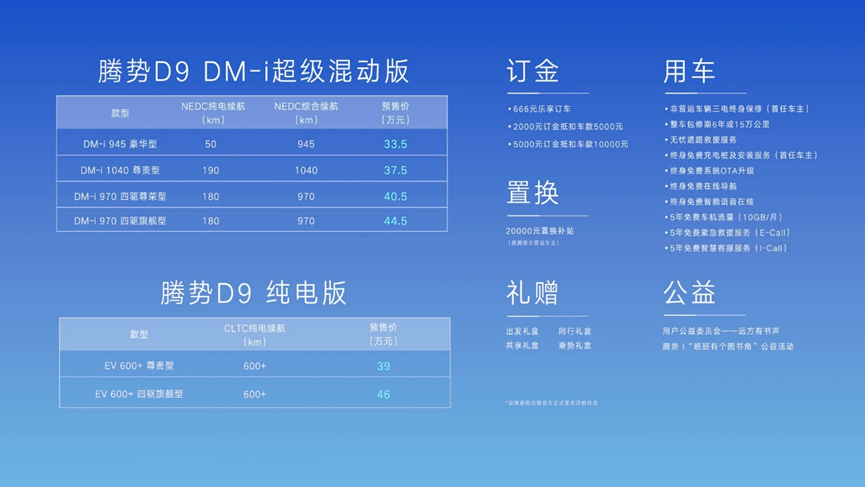The height and width of the screenshot is (487, 865).
Task: Click the price '44.5' for DM-i 四驱旗舰型
Action: (396, 221)
